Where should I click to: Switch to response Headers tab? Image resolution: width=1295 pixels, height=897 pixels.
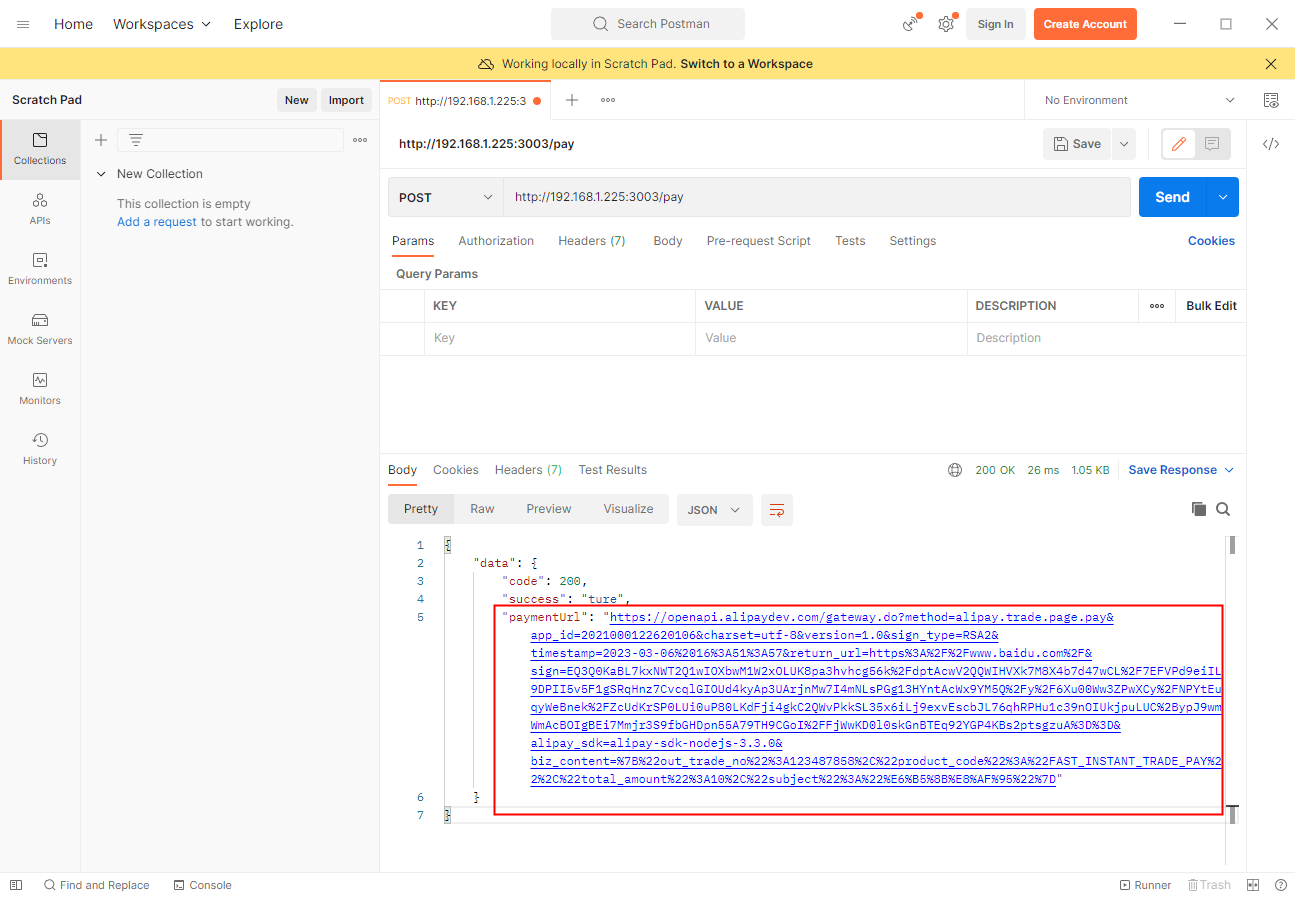(x=528, y=470)
